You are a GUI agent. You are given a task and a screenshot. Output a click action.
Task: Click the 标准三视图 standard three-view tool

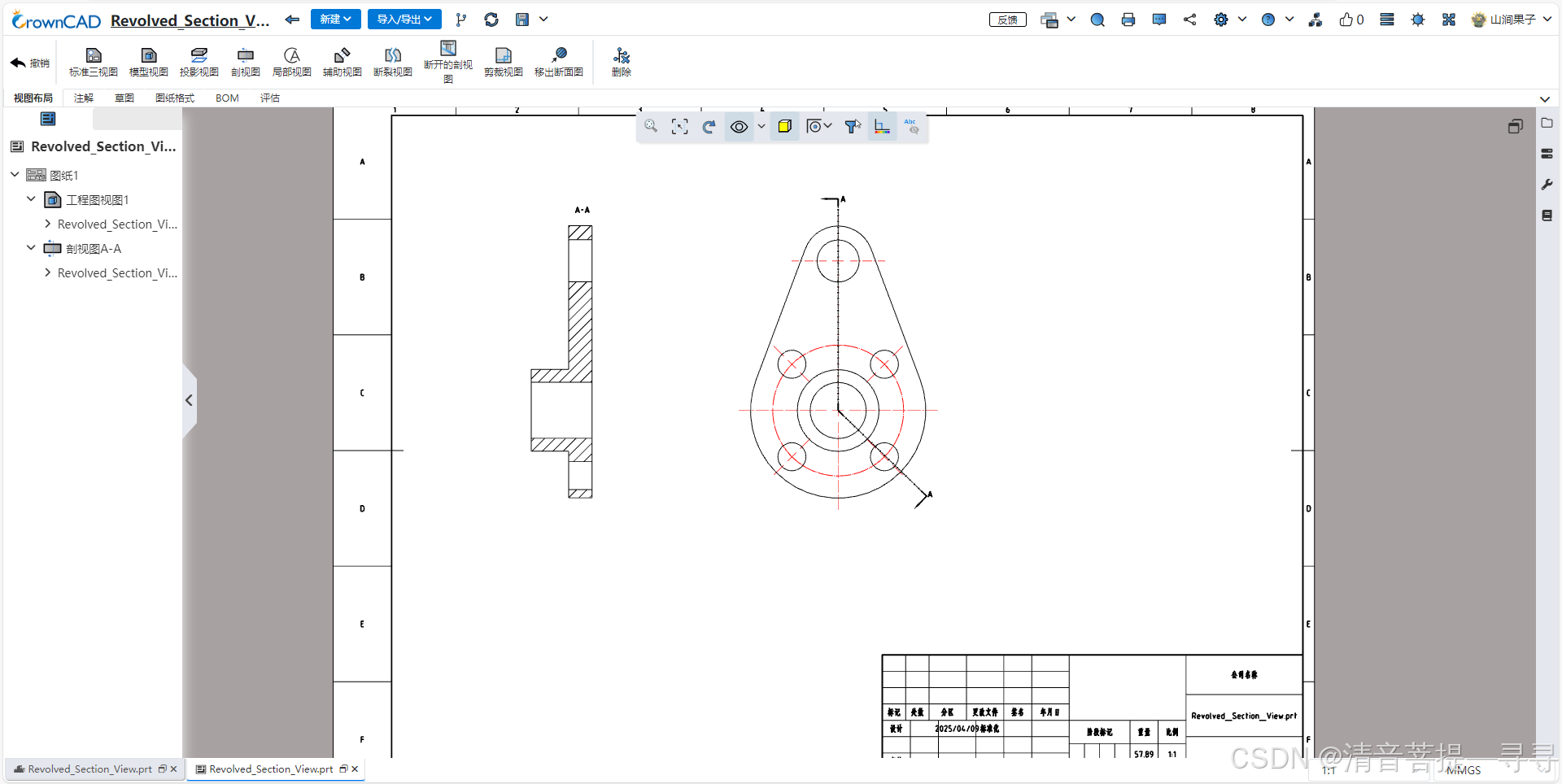click(94, 62)
